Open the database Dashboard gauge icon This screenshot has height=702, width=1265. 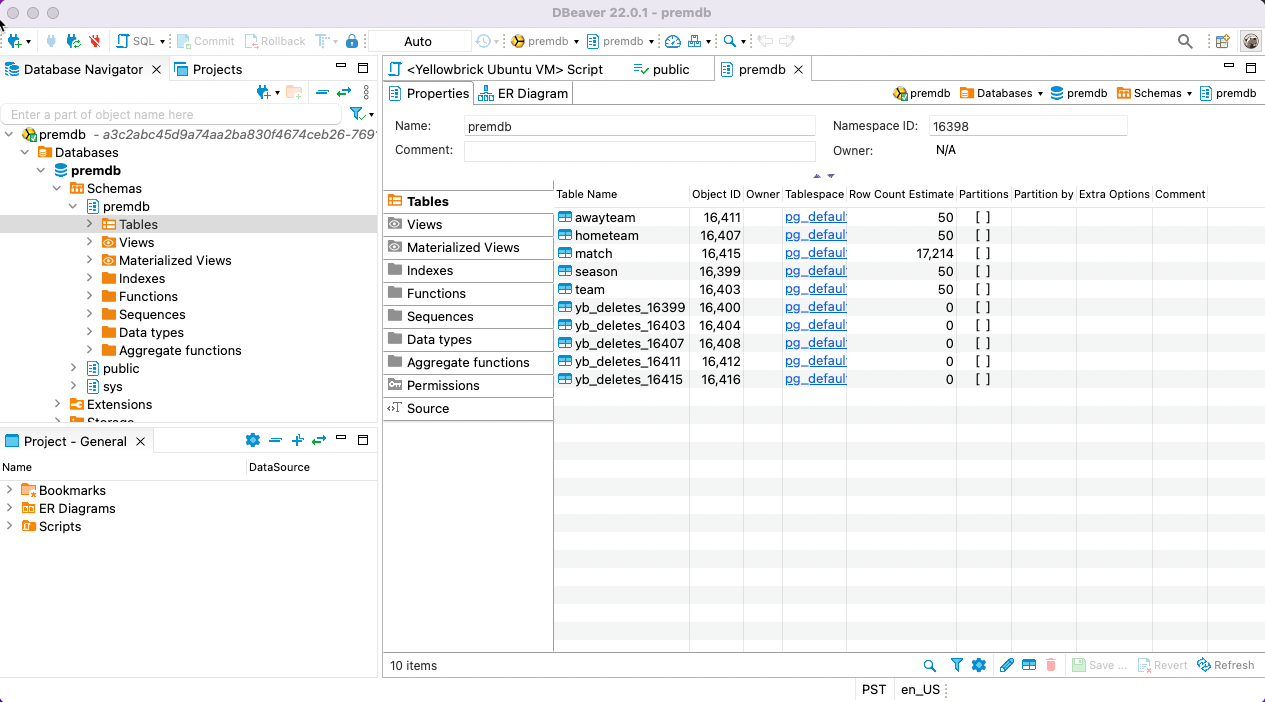pyautogui.click(x=672, y=41)
